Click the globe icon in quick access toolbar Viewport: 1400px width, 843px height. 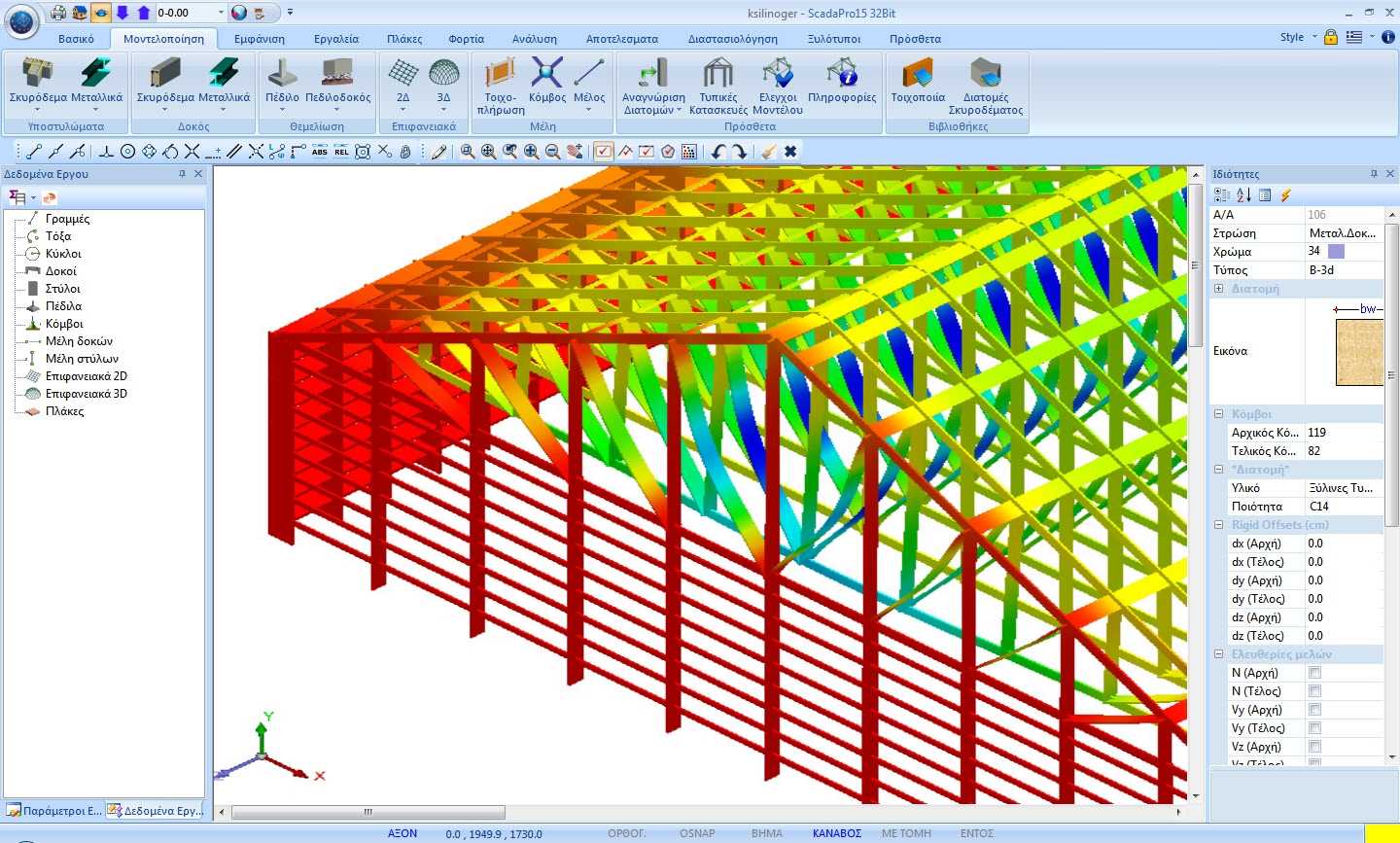click(239, 13)
